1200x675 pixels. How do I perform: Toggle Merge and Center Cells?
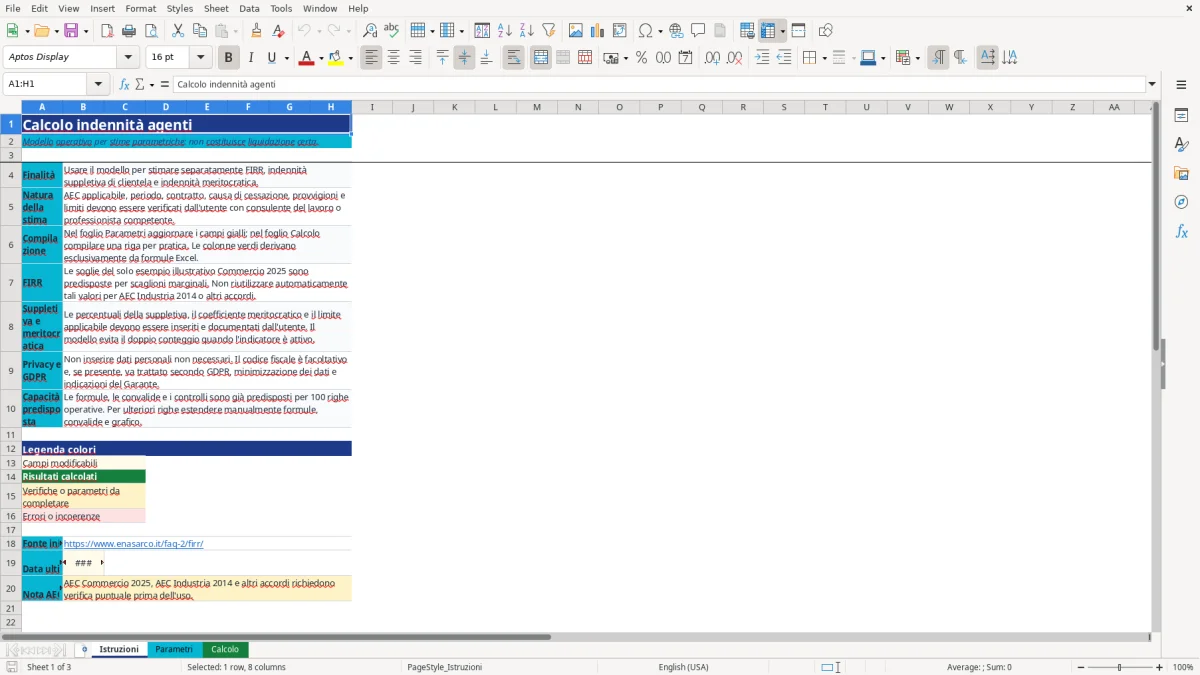(541, 58)
